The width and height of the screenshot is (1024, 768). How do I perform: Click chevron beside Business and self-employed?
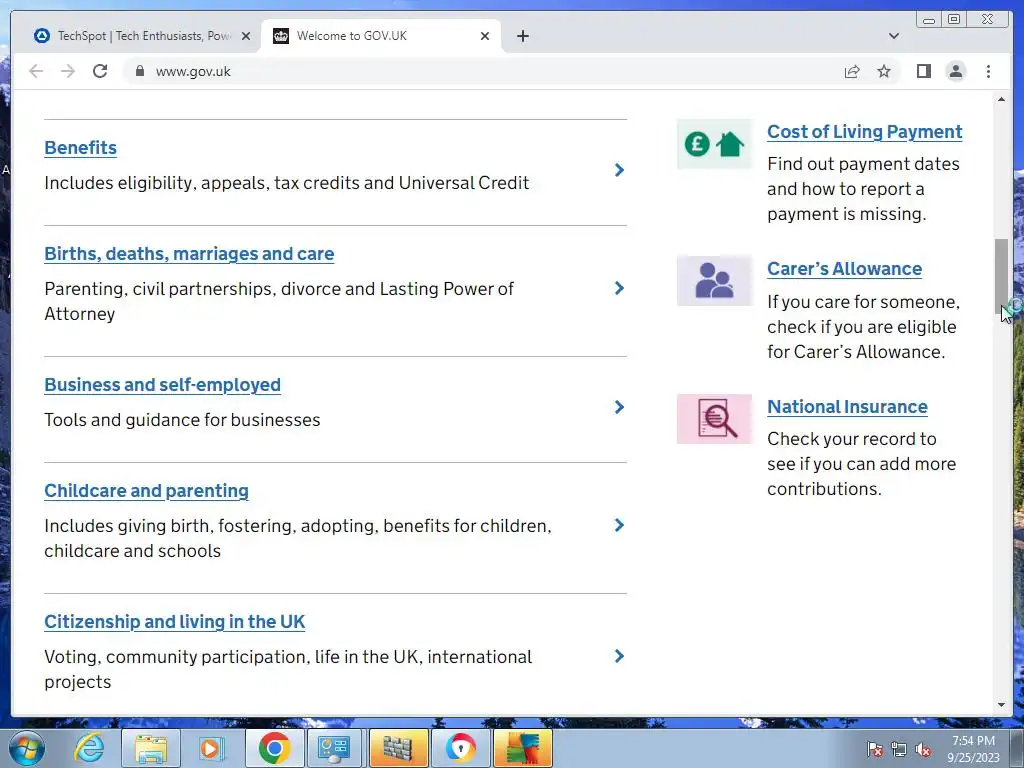[x=619, y=407]
